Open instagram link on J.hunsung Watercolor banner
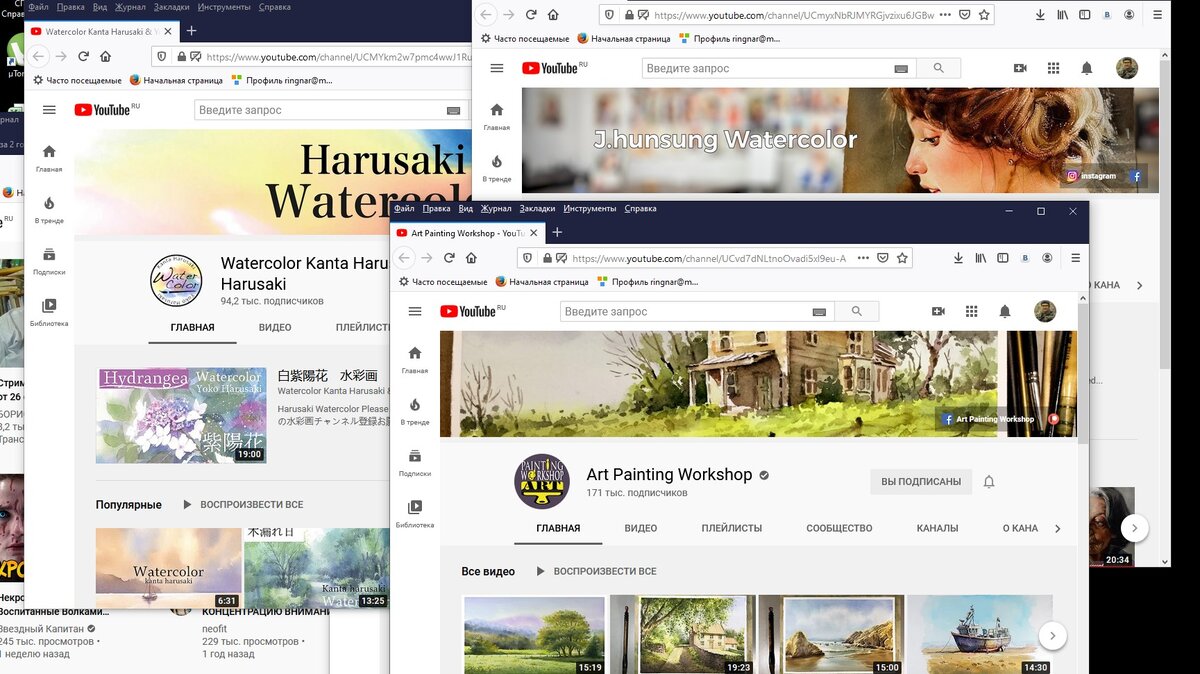The width and height of the screenshot is (1200, 674). (x=1091, y=176)
